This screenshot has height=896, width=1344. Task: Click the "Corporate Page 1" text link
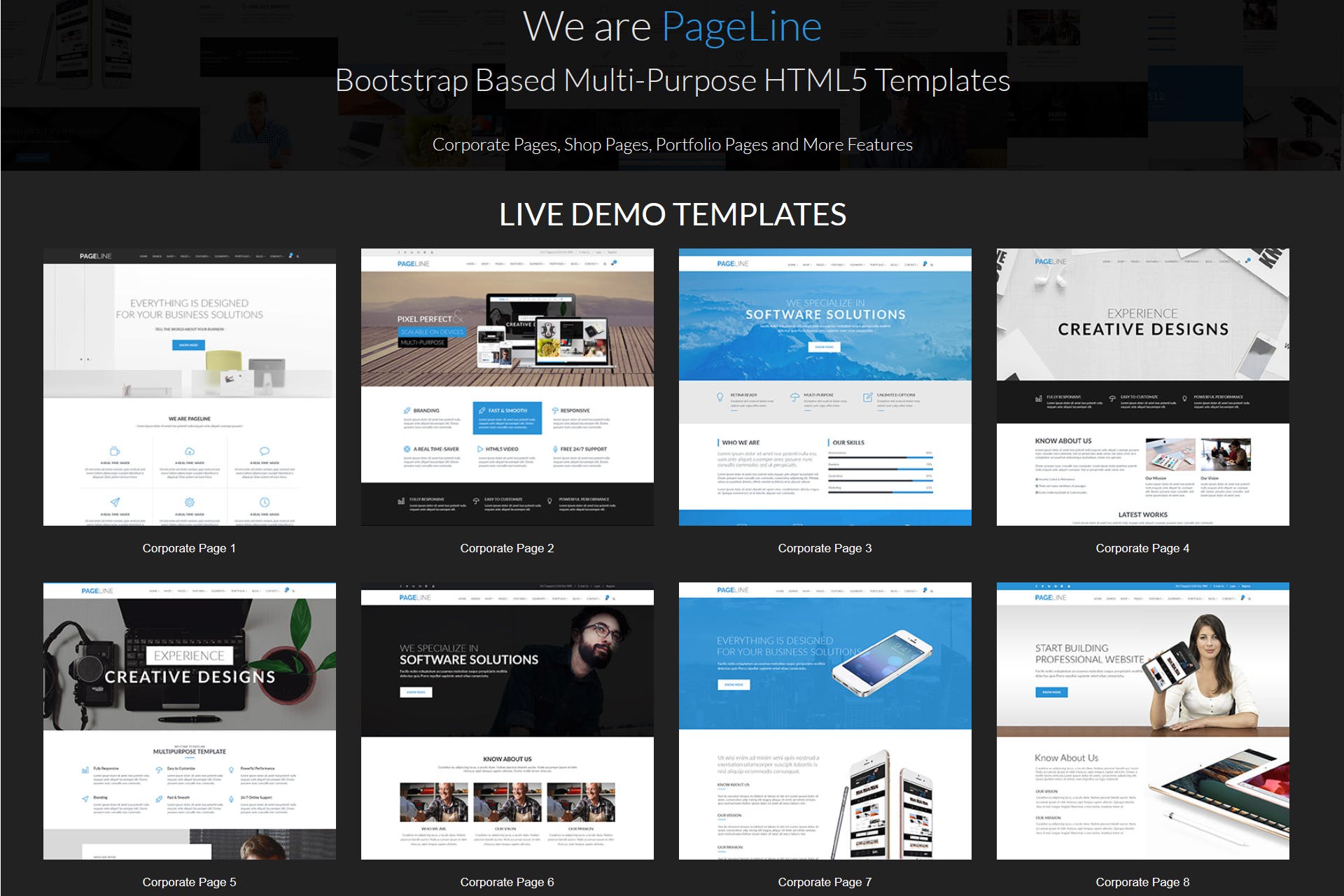[x=189, y=548]
